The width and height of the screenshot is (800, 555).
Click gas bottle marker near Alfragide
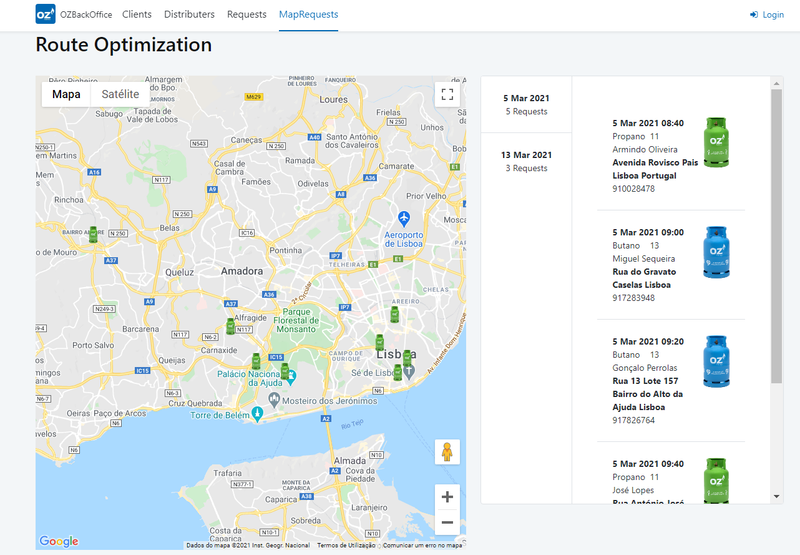point(231,326)
